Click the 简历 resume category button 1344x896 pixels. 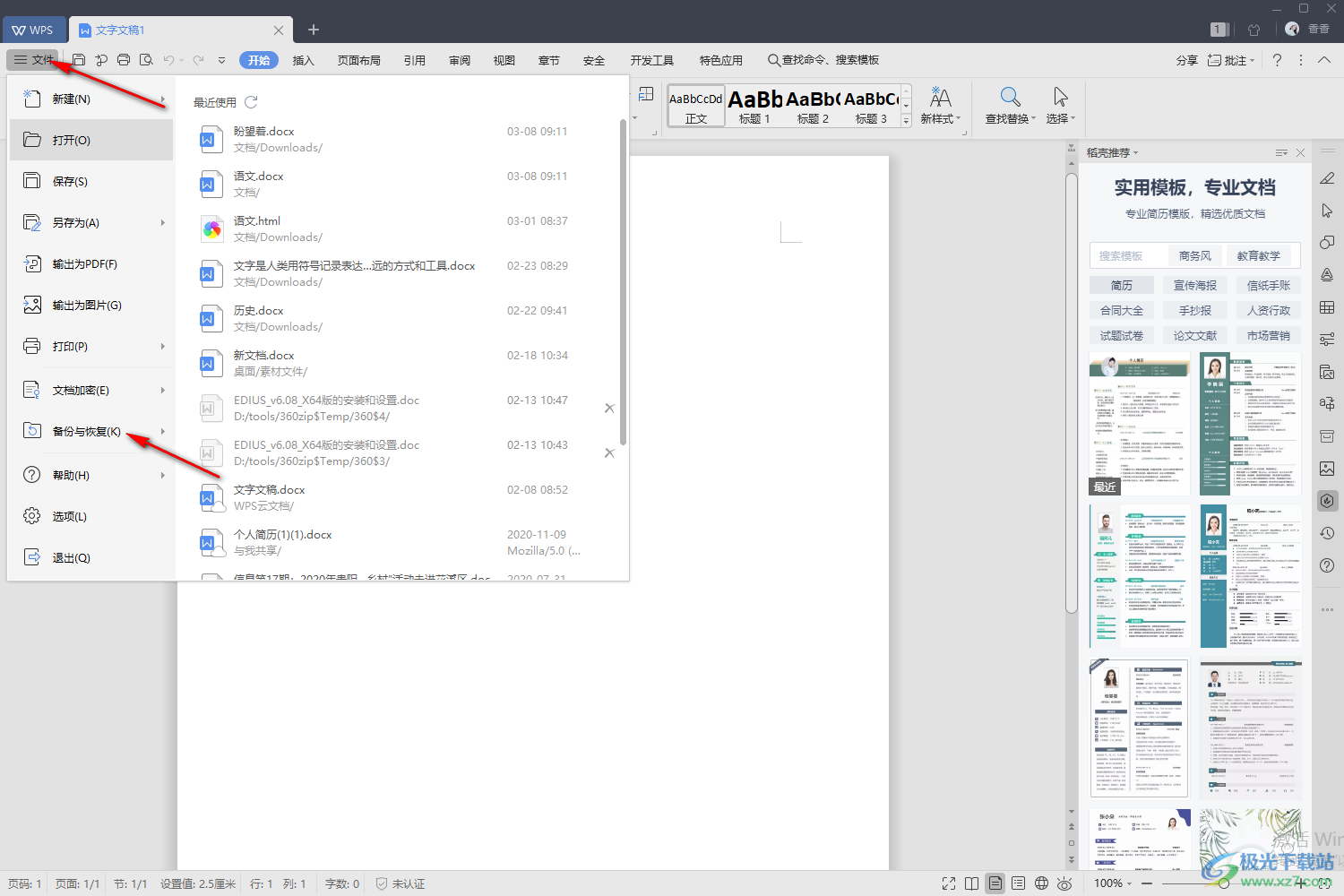click(x=1122, y=285)
